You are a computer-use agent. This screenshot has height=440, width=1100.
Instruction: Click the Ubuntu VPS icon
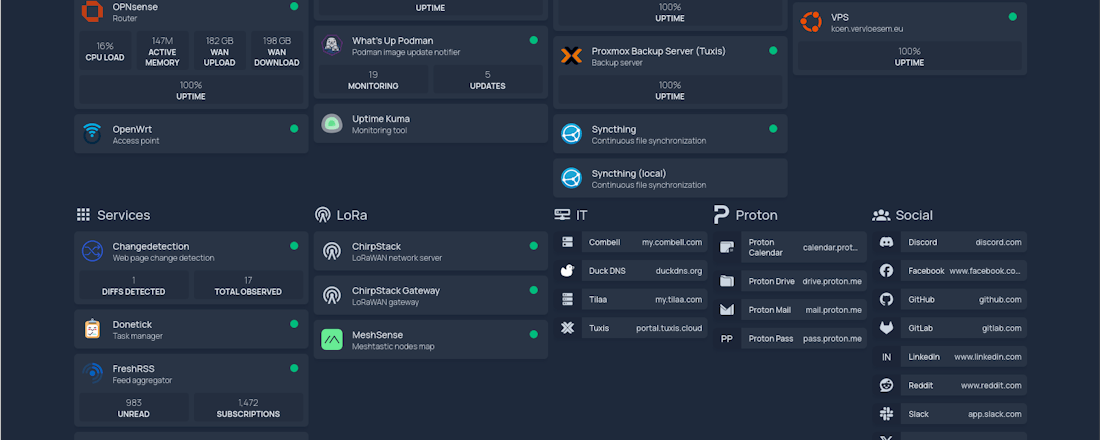pos(812,22)
